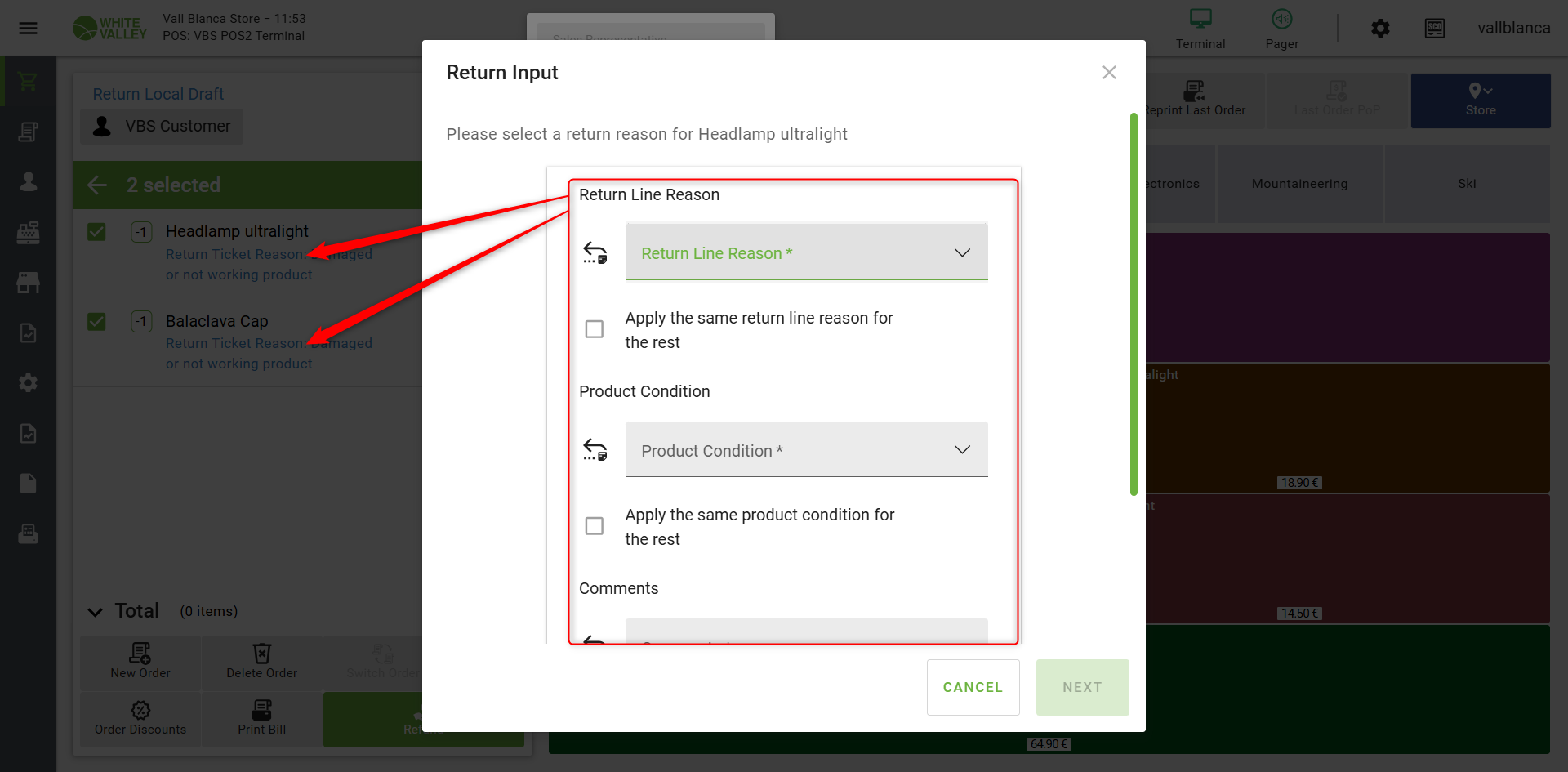Click the Print Bill button
The height and width of the screenshot is (772, 1568).
coord(262,719)
